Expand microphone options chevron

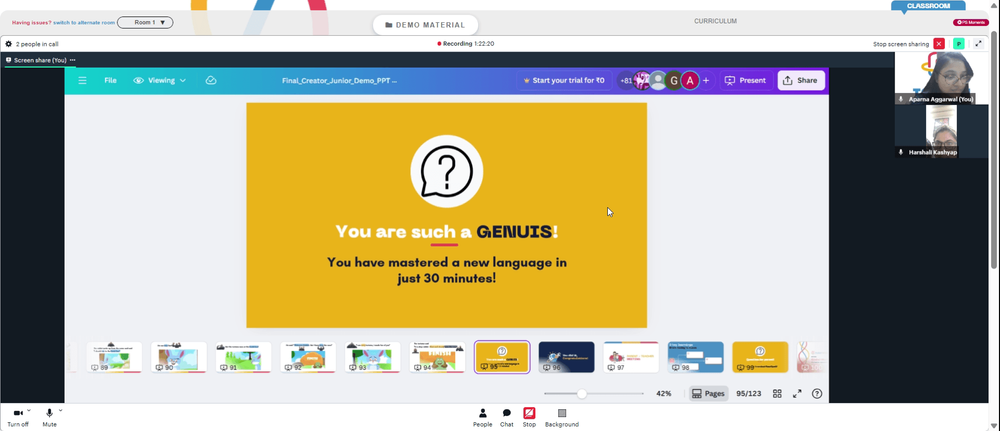coord(61,410)
